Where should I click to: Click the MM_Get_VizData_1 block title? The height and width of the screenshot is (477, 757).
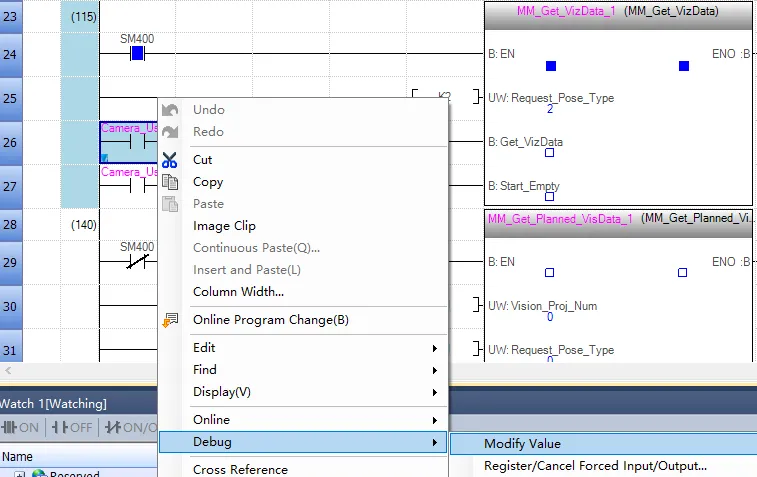click(566, 11)
